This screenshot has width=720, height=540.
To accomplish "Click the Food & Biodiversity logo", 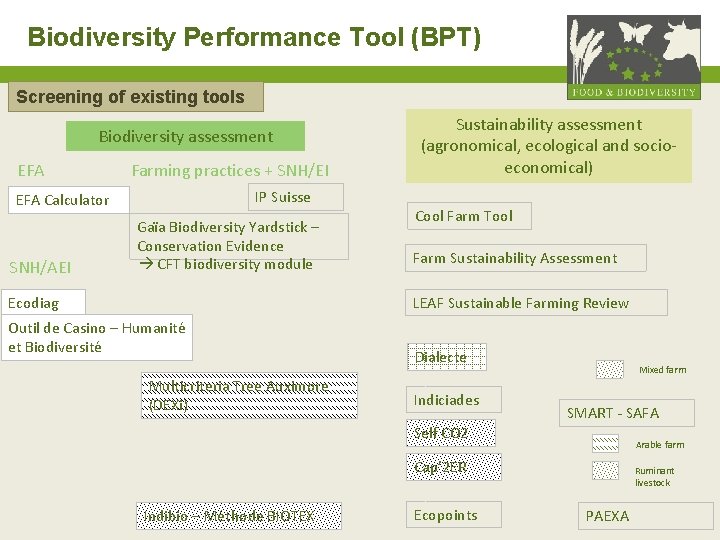I will click(x=634, y=57).
